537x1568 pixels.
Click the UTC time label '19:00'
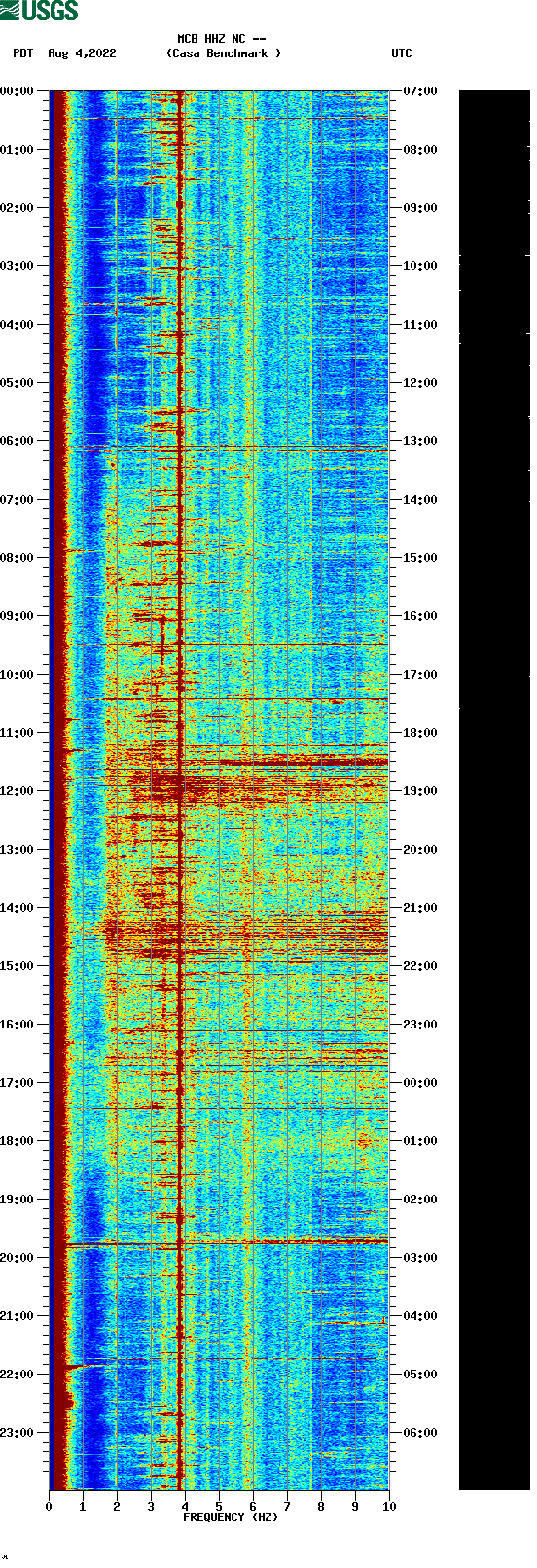coord(420,791)
